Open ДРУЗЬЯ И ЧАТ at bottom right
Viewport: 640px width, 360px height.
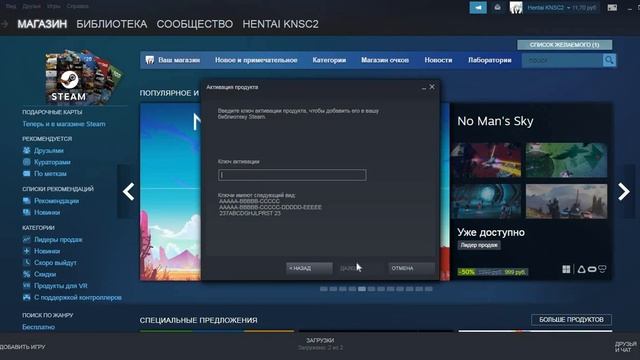pos(626,347)
